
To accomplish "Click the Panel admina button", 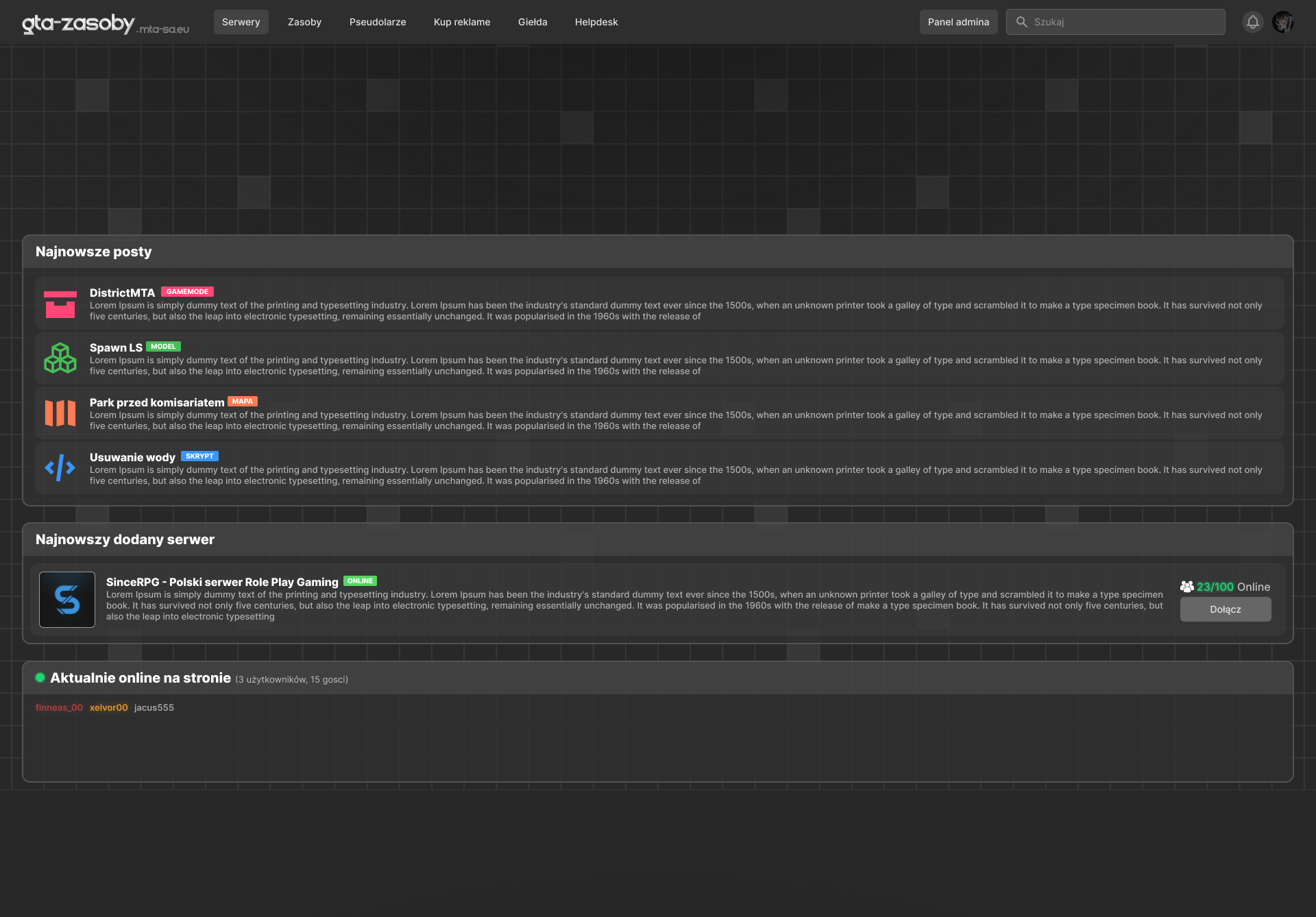I will point(958,22).
